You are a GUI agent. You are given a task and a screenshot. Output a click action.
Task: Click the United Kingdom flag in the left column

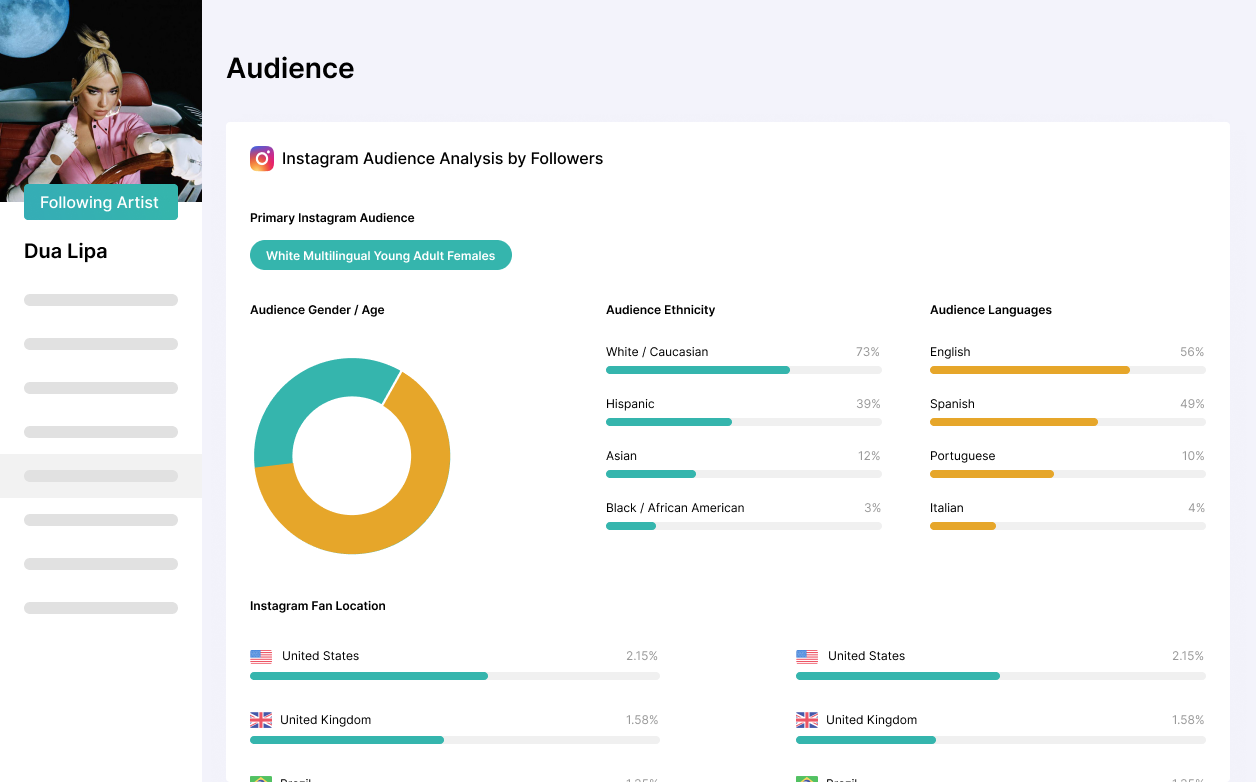pos(261,720)
